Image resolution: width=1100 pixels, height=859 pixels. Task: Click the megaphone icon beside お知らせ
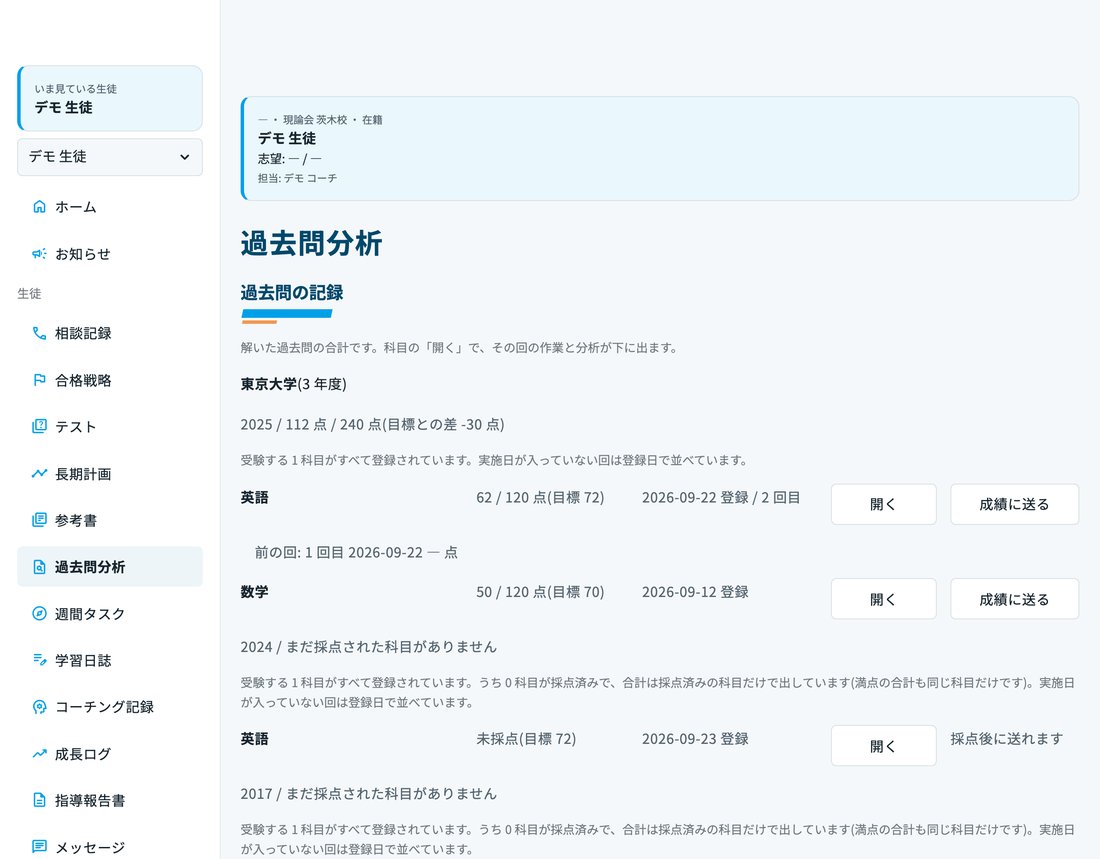[x=39, y=253]
